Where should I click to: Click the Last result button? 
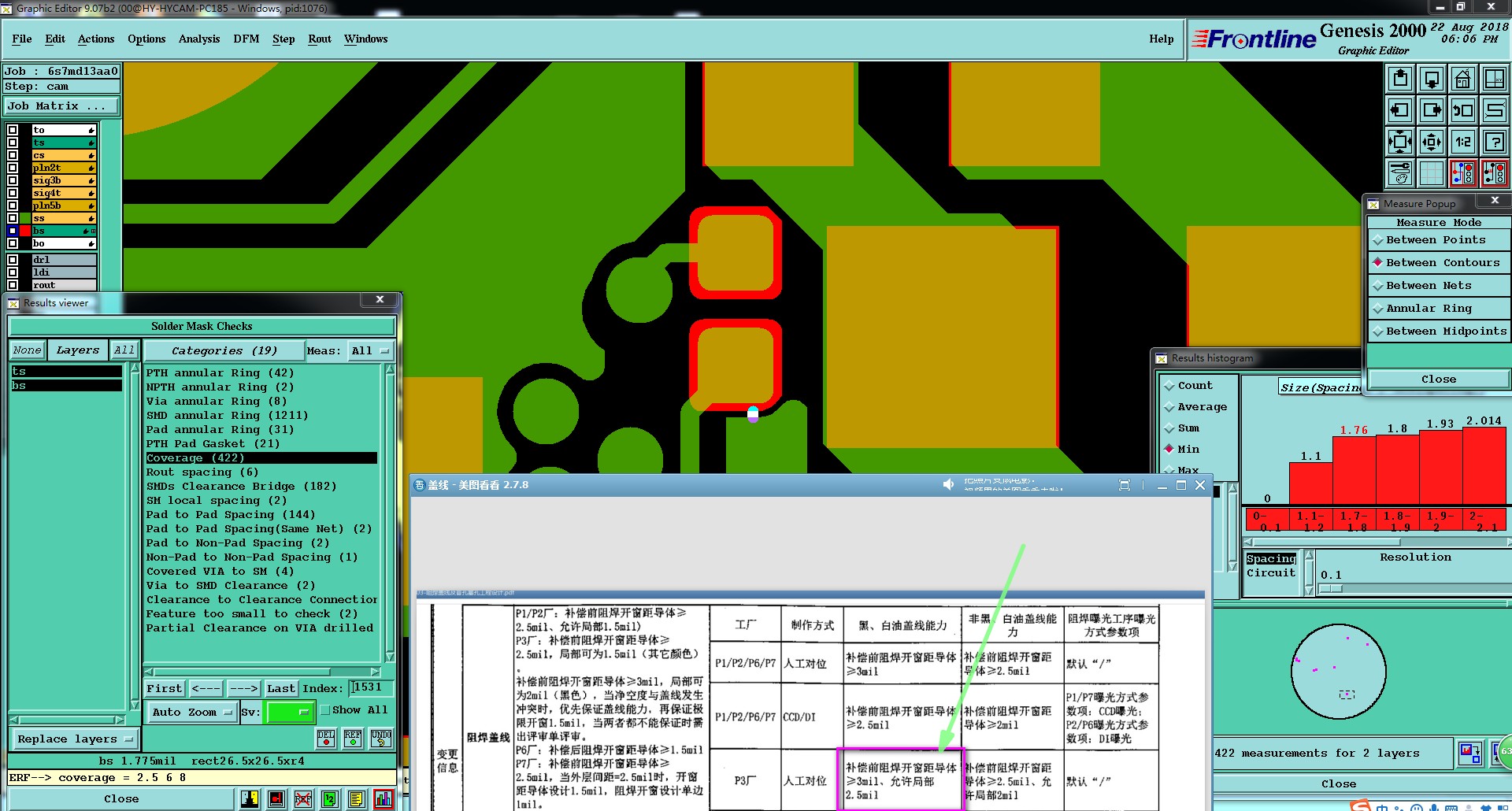point(281,688)
